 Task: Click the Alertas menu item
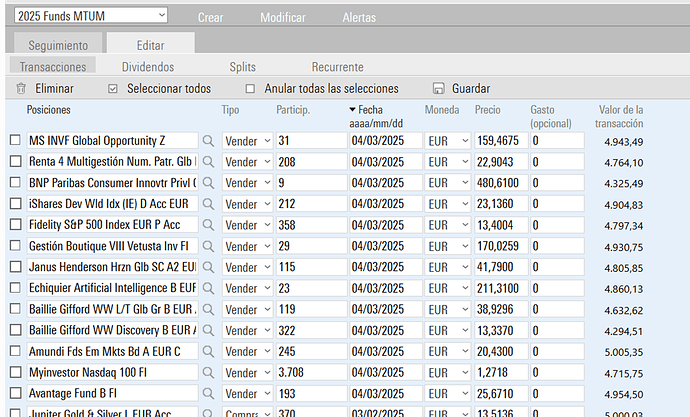click(x=359, y=17)
